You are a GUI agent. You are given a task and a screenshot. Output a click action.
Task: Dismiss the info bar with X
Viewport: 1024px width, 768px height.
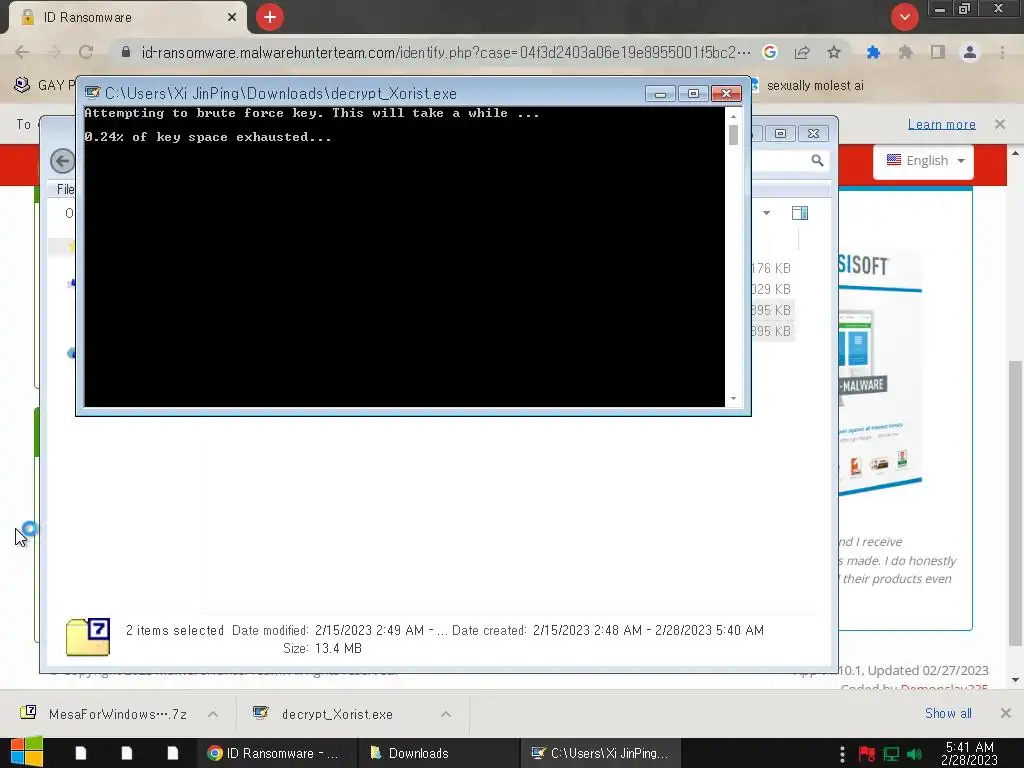[999, 124]
